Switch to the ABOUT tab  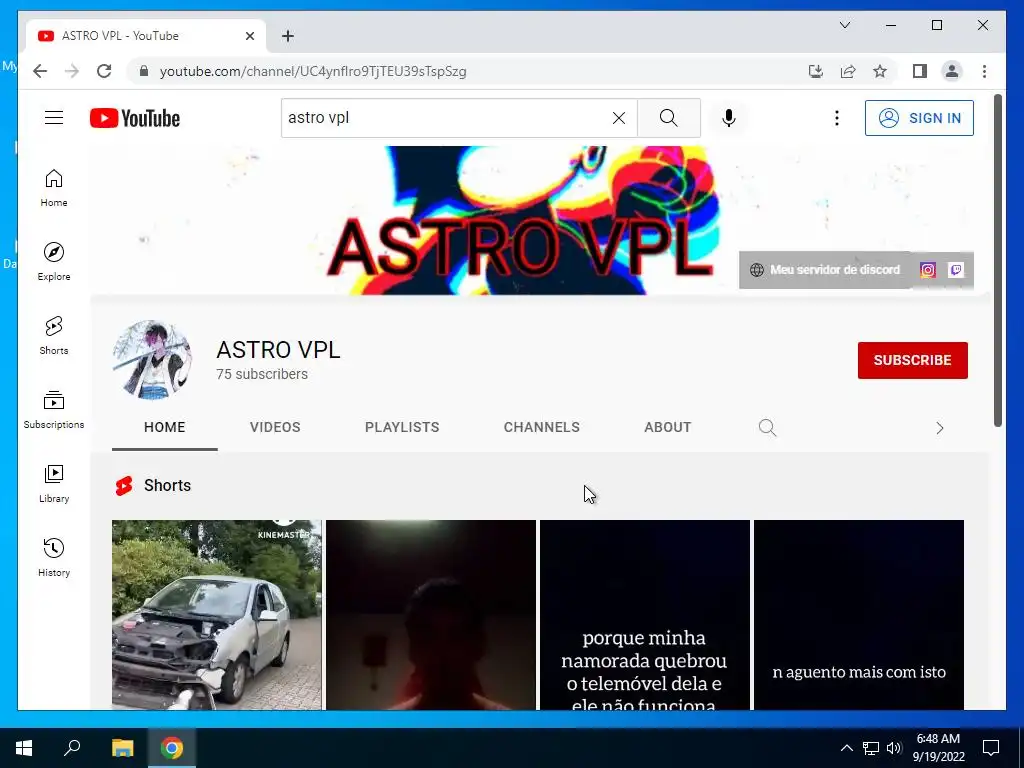coord(667,427)
